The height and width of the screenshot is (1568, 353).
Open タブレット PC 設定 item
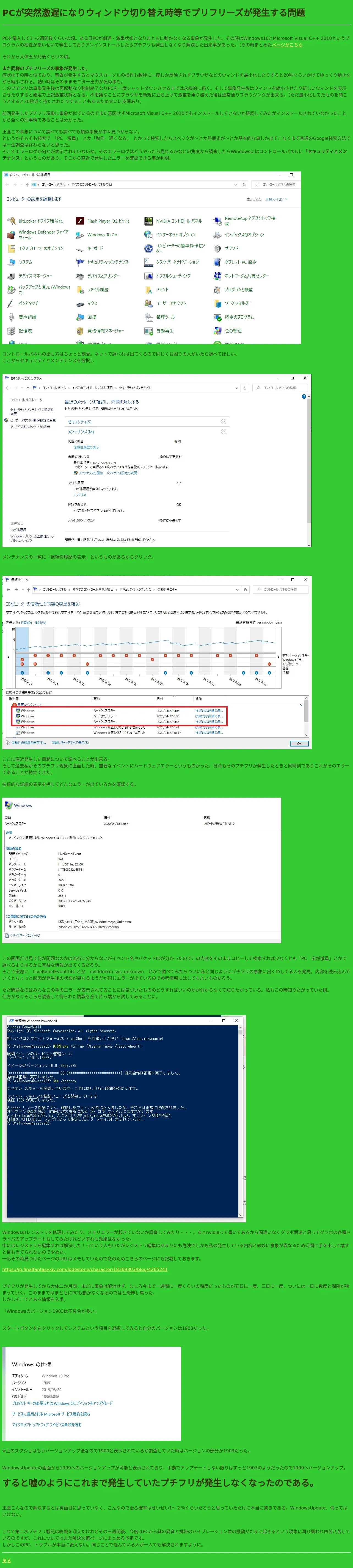235,262
